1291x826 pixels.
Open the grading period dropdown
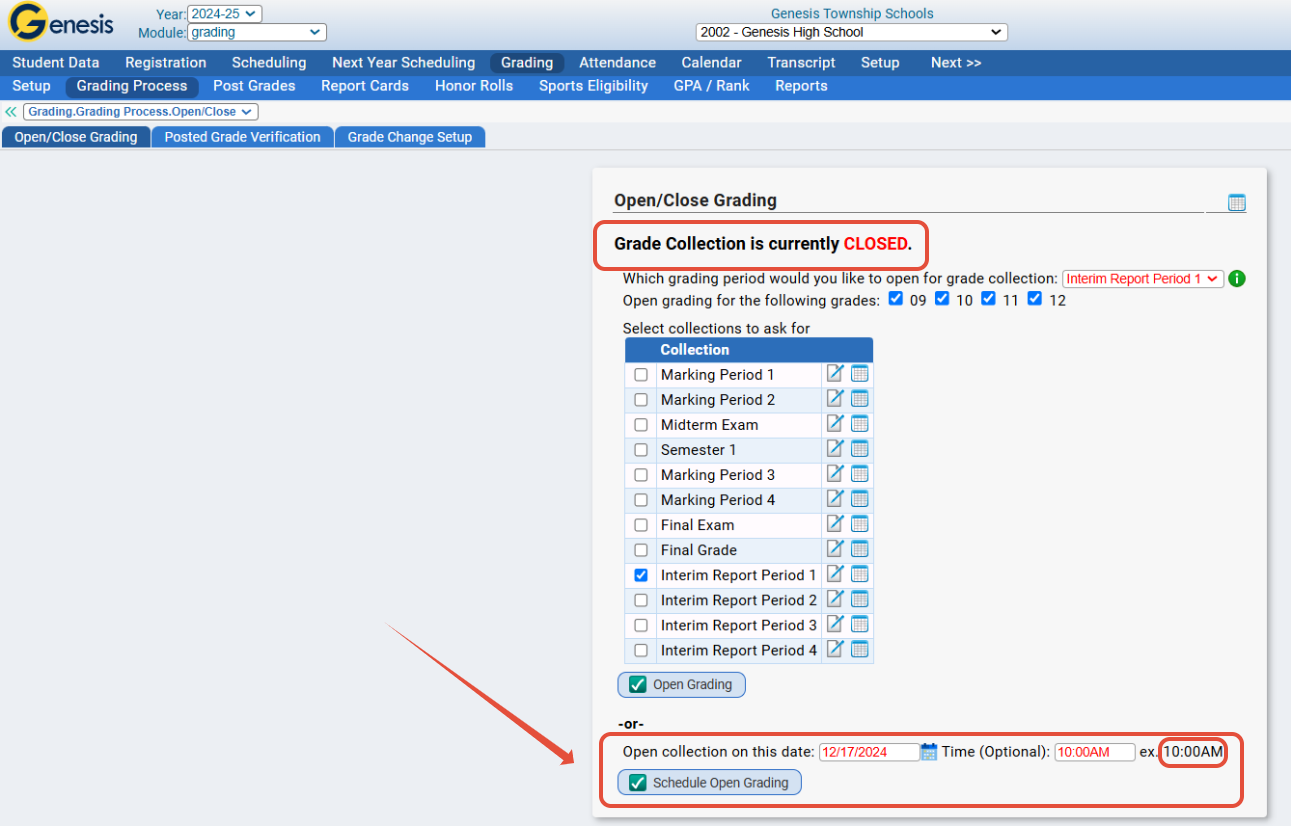1143,279
